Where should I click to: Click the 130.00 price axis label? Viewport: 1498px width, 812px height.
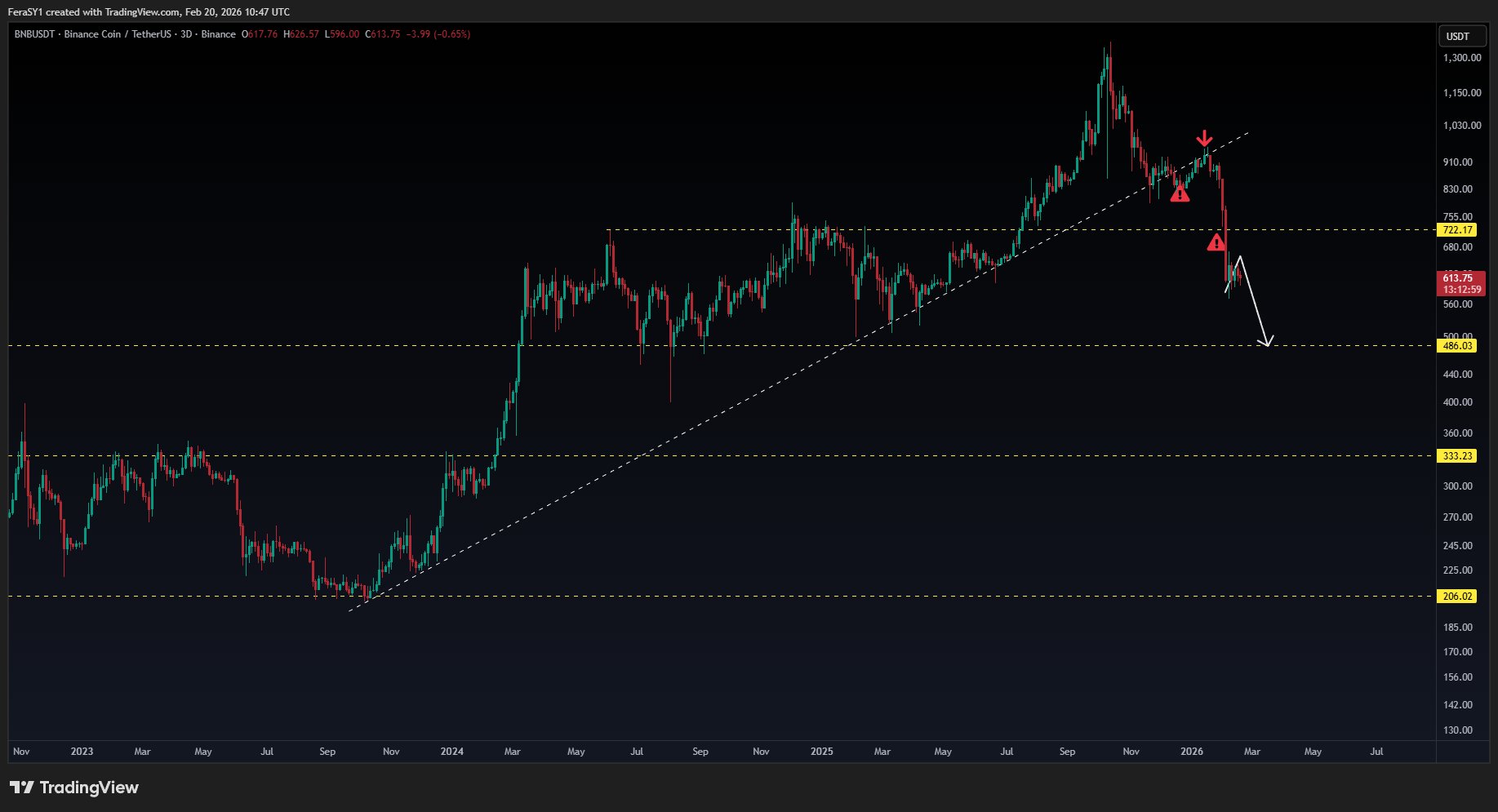[x=1458, y=730]
